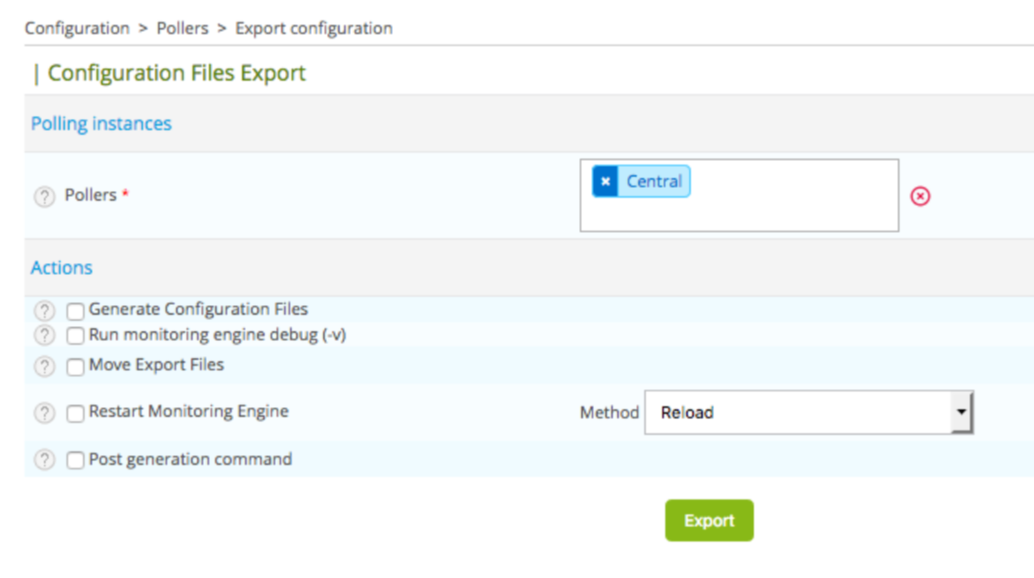Check Run monitoring engine debug (-v)

[x=75, y=336]
